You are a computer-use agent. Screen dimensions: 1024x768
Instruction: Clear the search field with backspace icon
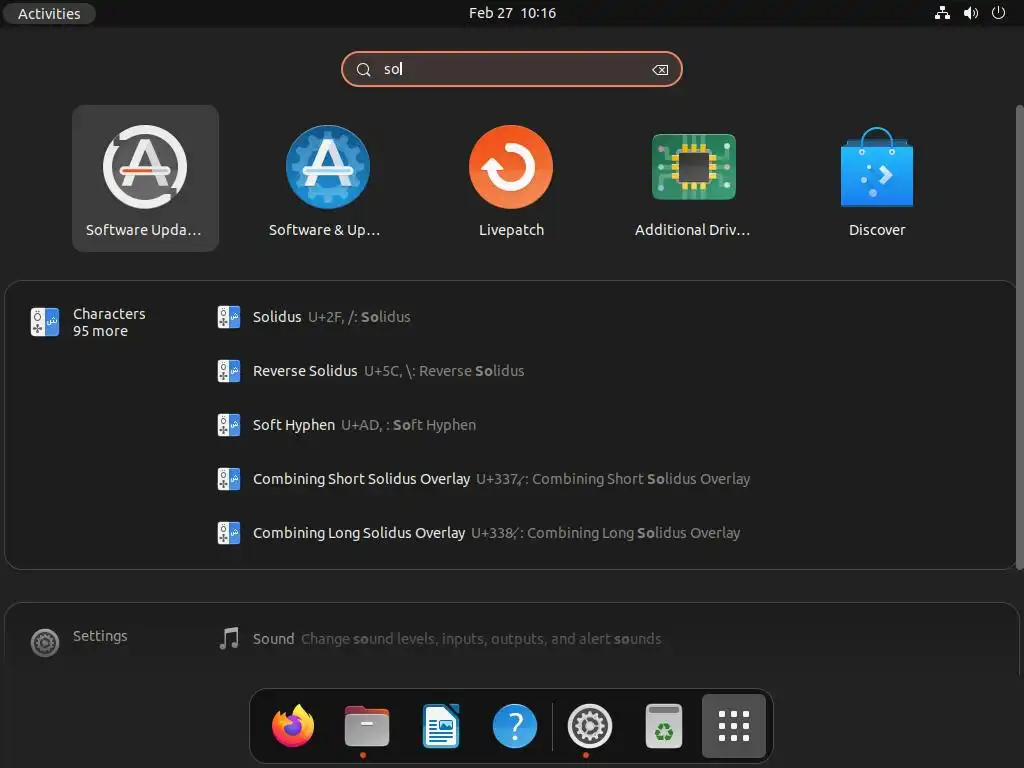click(x=660, y=70)
